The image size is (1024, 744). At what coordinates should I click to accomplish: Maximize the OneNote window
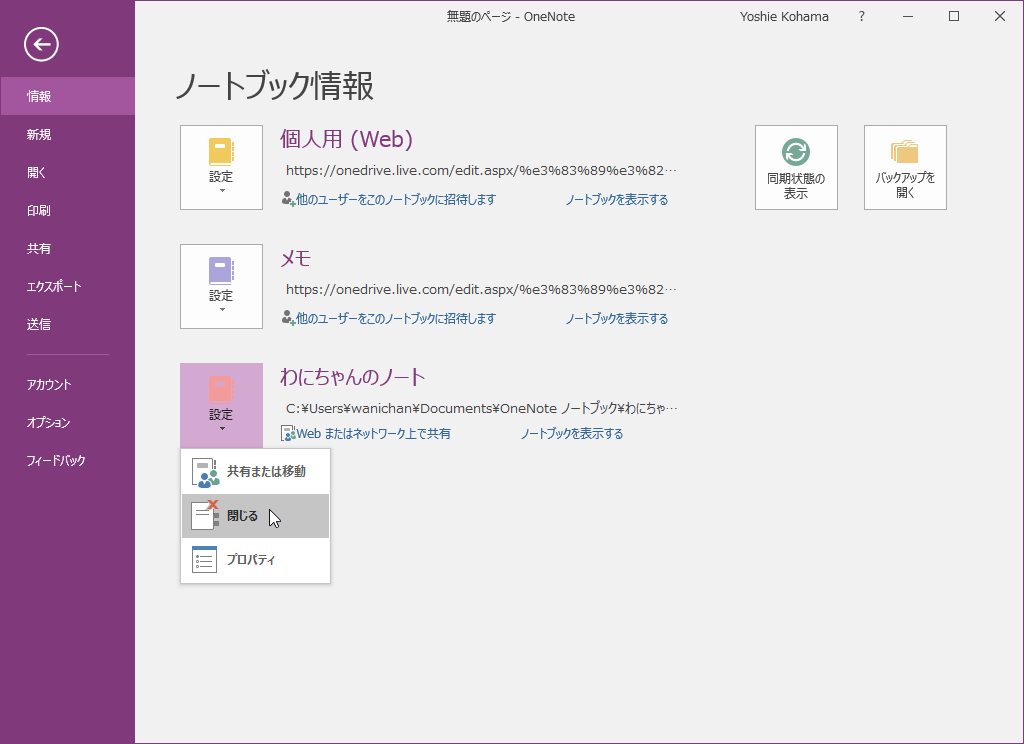pyautogui.click(x=954, y=17)
